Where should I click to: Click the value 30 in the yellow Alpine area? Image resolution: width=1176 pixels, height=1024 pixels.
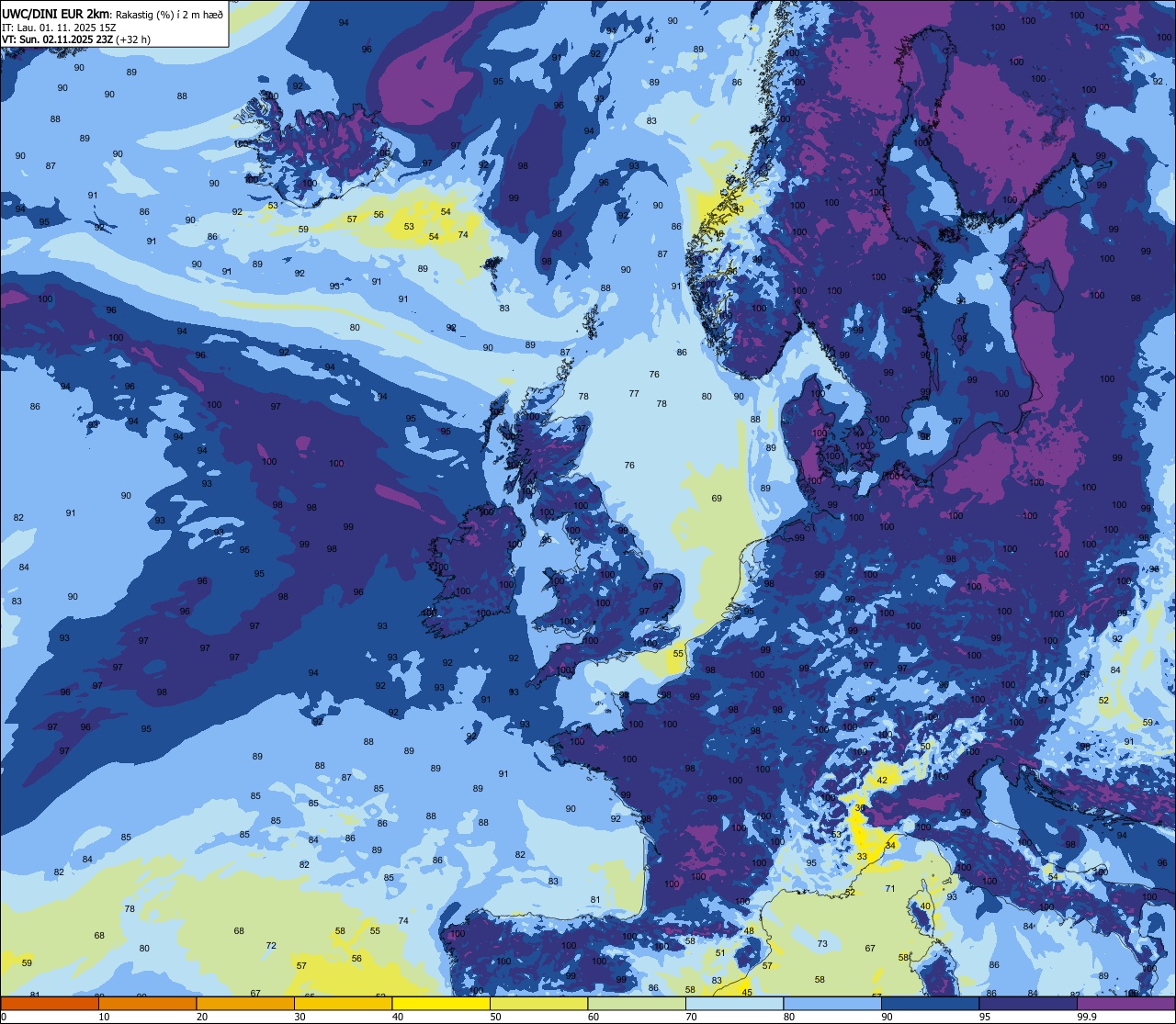pos(860,807)
